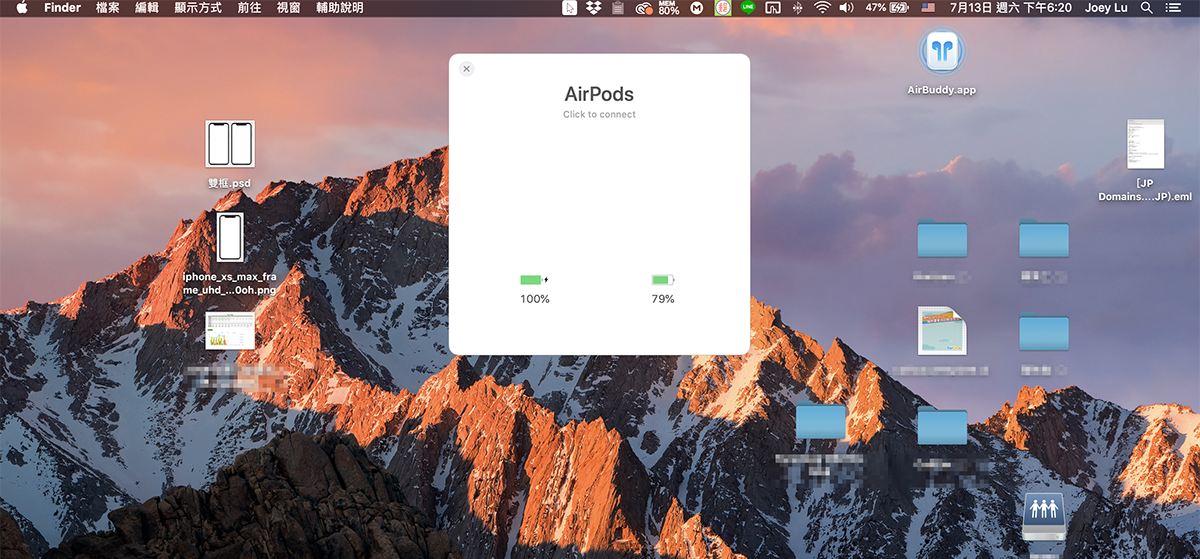Open the 前往 menu
This screenshot has height=559, width=1200.
(249, 8)
